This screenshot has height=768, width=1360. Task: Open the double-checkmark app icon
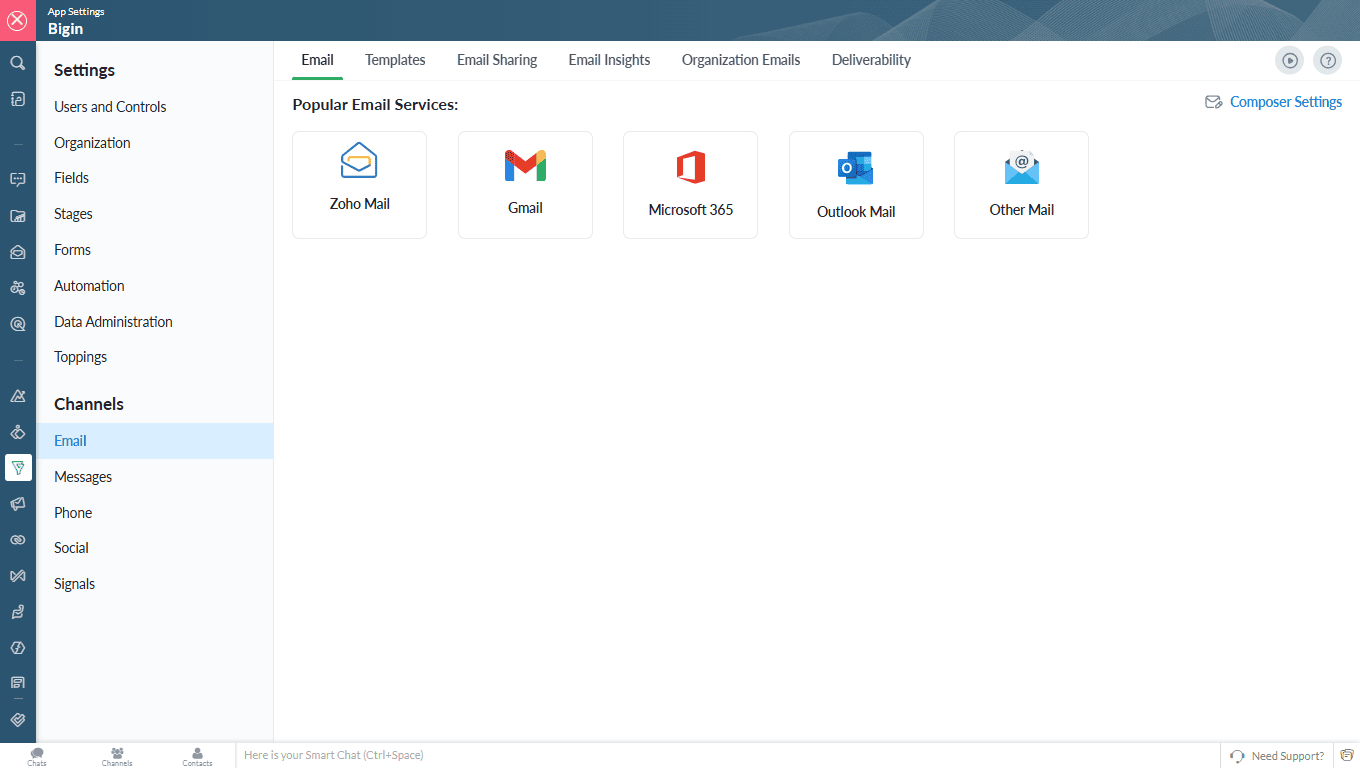(17, 719)
